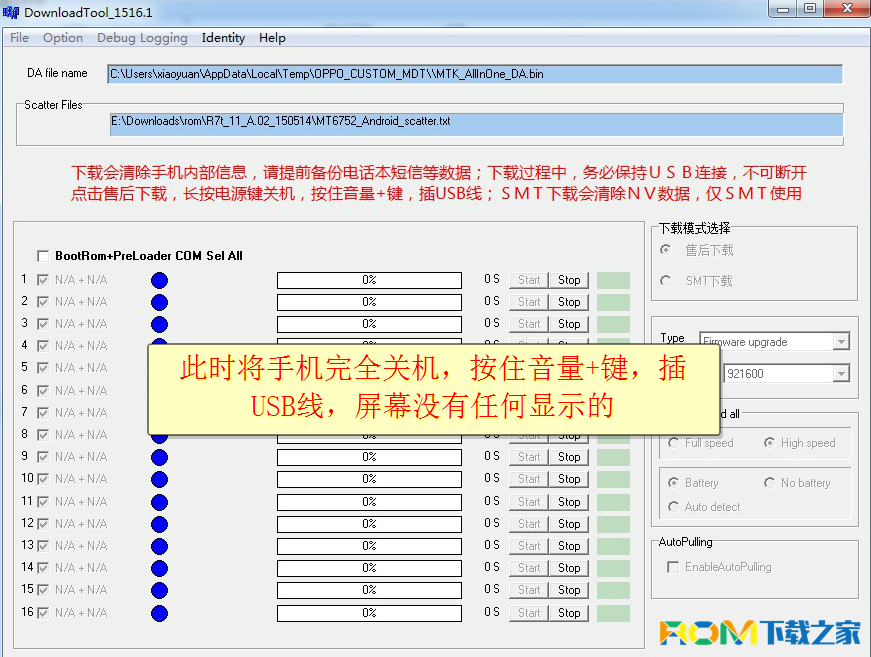This screenshot has width=871, height=657.
Task: Select the Battery radio option
Action: pyautogui.click(x=673, y=483)
